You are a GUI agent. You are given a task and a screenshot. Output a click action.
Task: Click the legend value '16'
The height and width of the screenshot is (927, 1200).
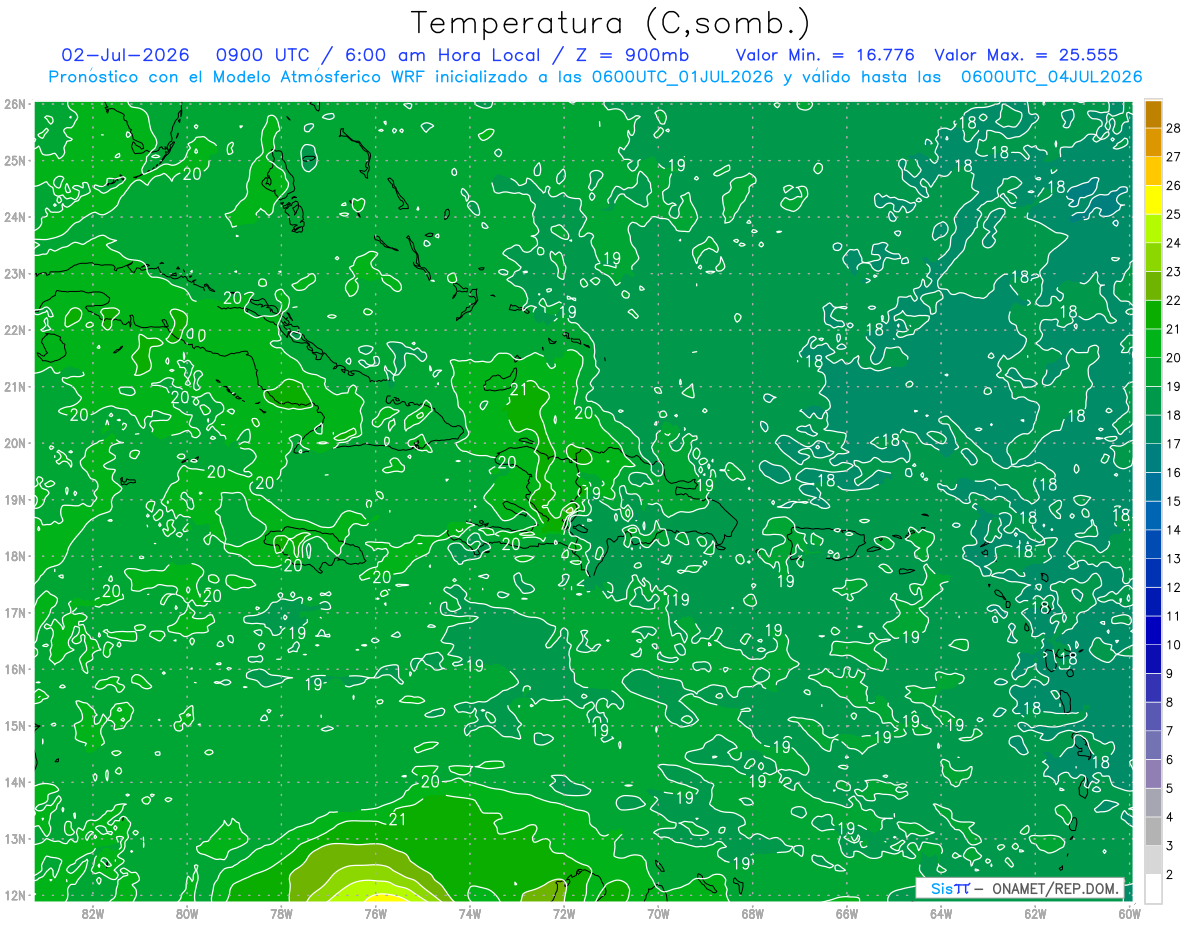[x=1173, y=472]
